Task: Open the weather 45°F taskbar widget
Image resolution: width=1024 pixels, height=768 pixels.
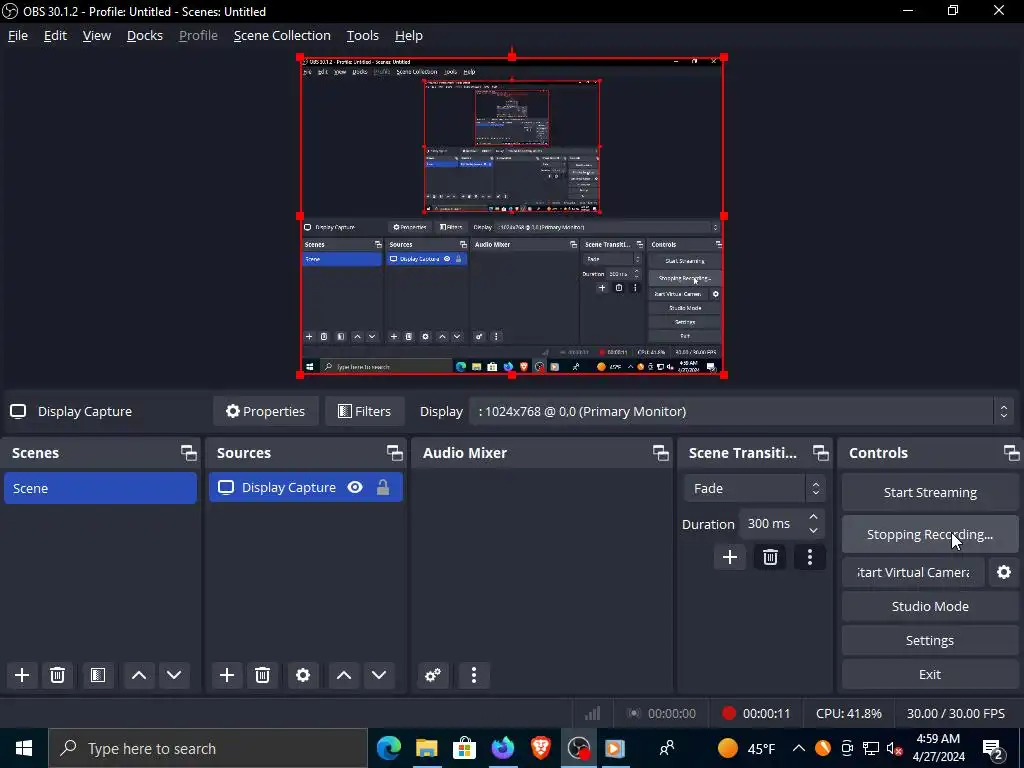Action: pyautogui.click(x=746, y=748)
